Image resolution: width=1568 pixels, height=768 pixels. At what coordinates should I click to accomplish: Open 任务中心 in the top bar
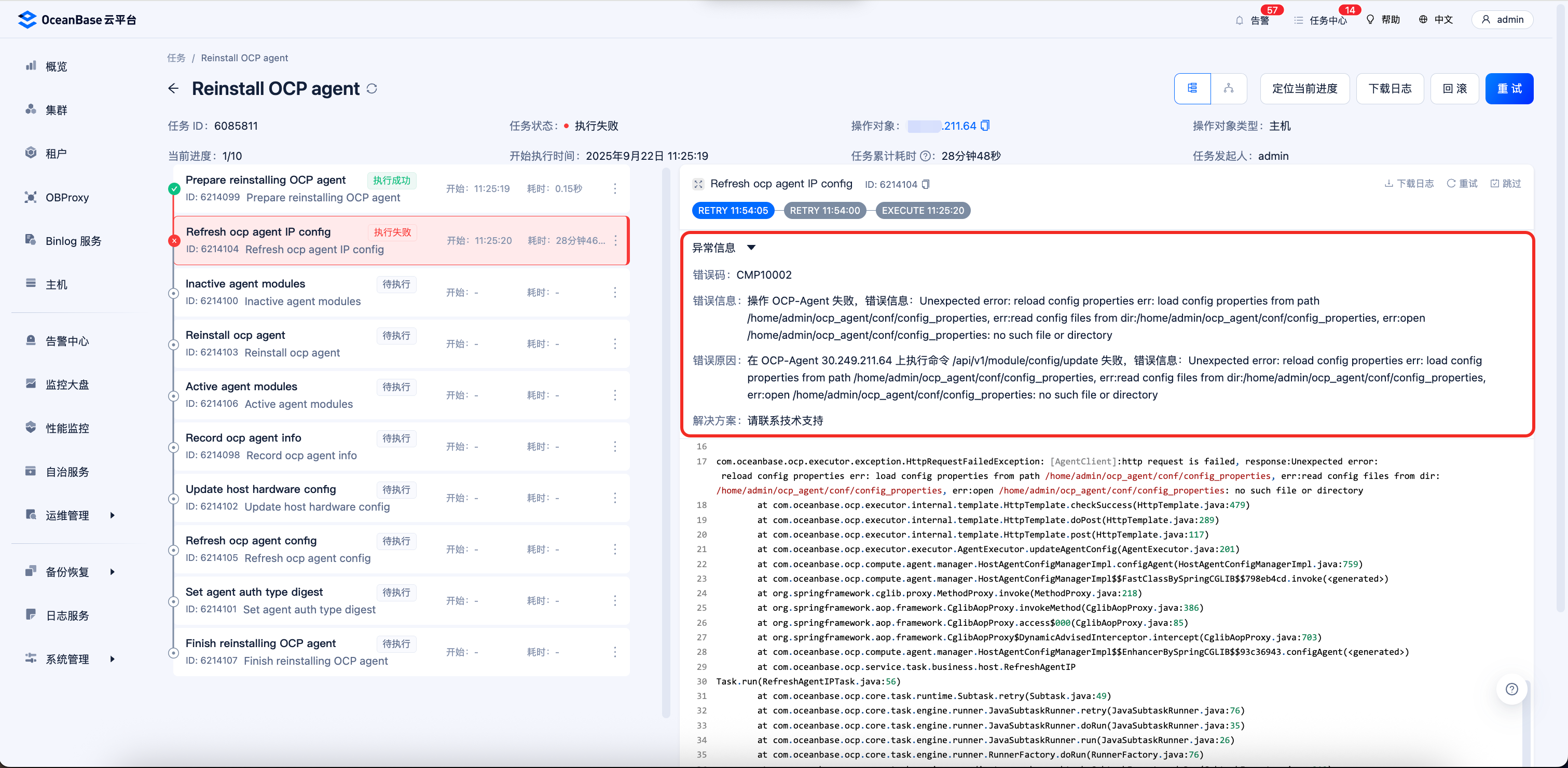1321,20
